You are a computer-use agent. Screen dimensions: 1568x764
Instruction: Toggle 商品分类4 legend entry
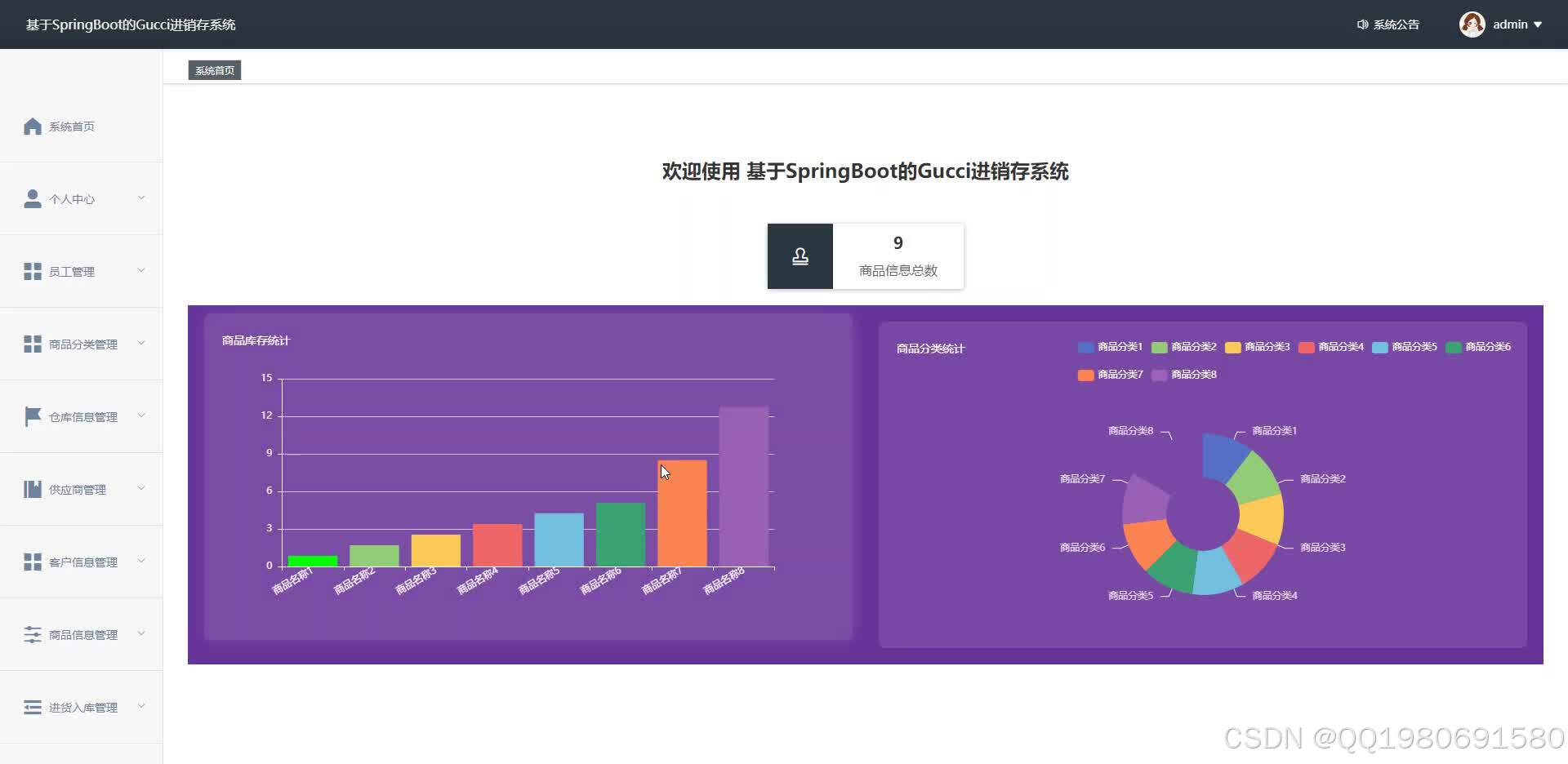click(x=1331, y=347)
